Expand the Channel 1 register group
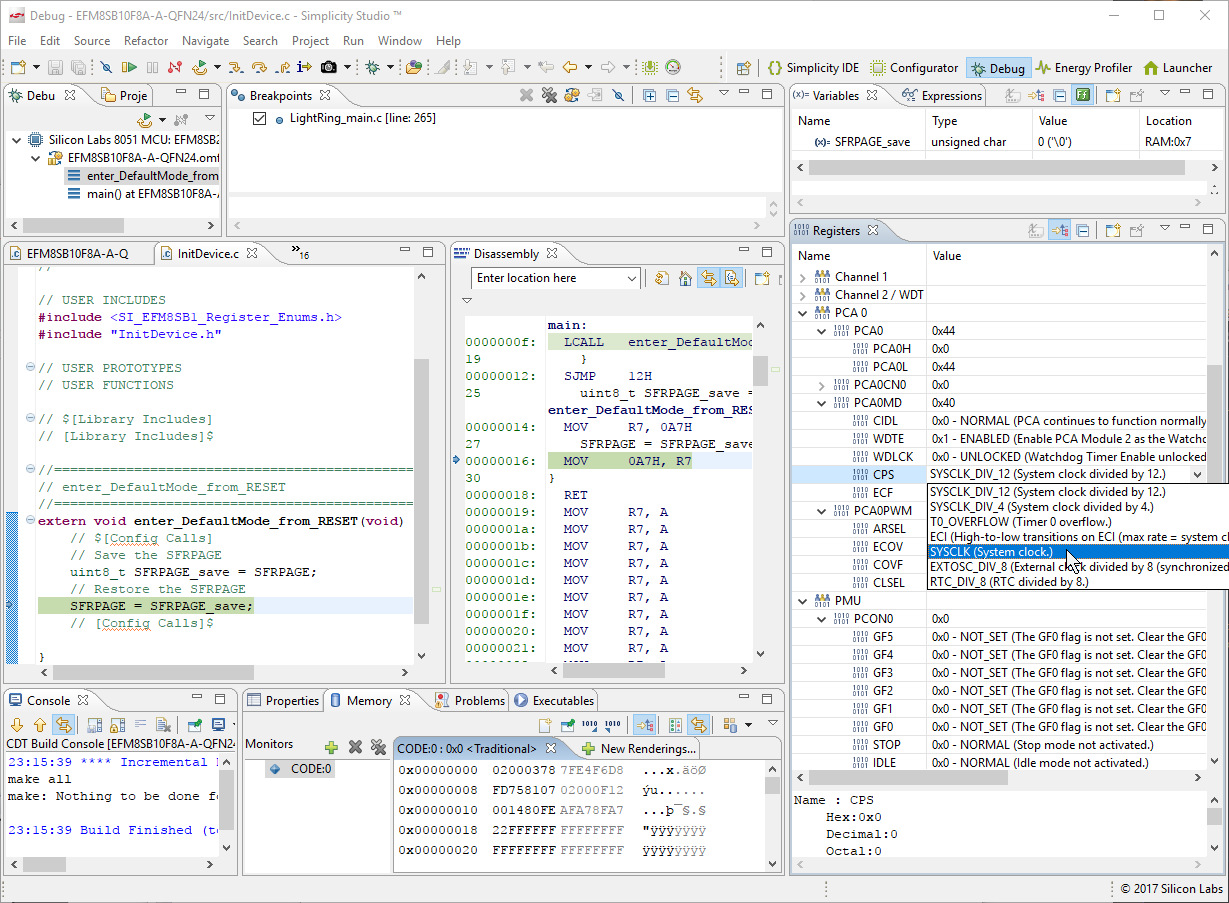 803,277
